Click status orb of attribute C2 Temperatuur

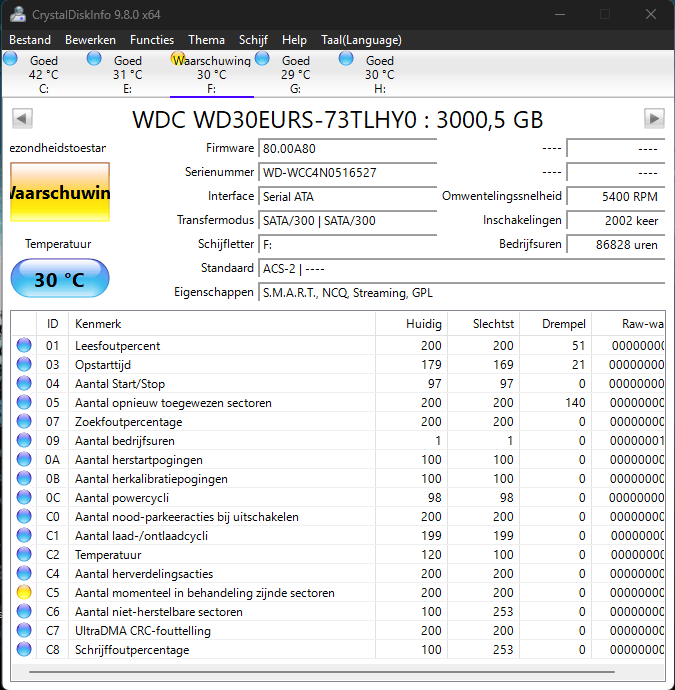point(24,554)
